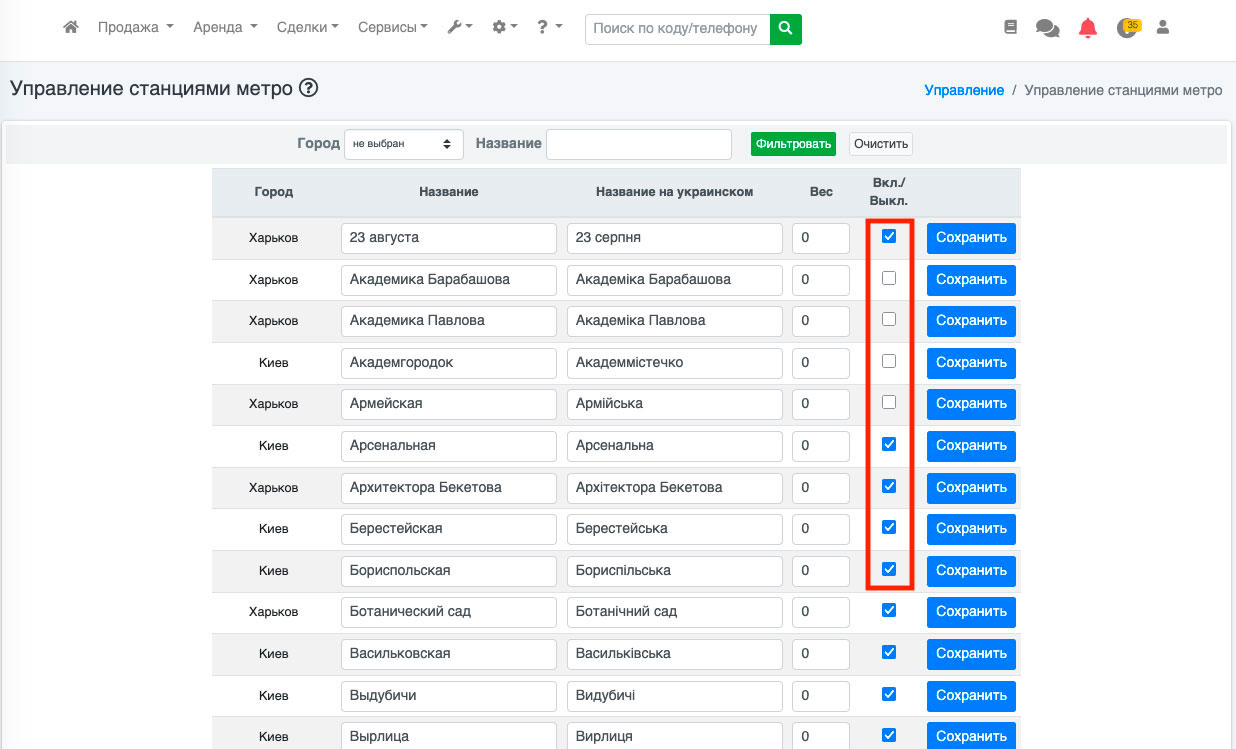Image resolution: width=1236 pixels, height=749 pixels.
Task: Open the Город filter dropdown
Action: [404, 144]
